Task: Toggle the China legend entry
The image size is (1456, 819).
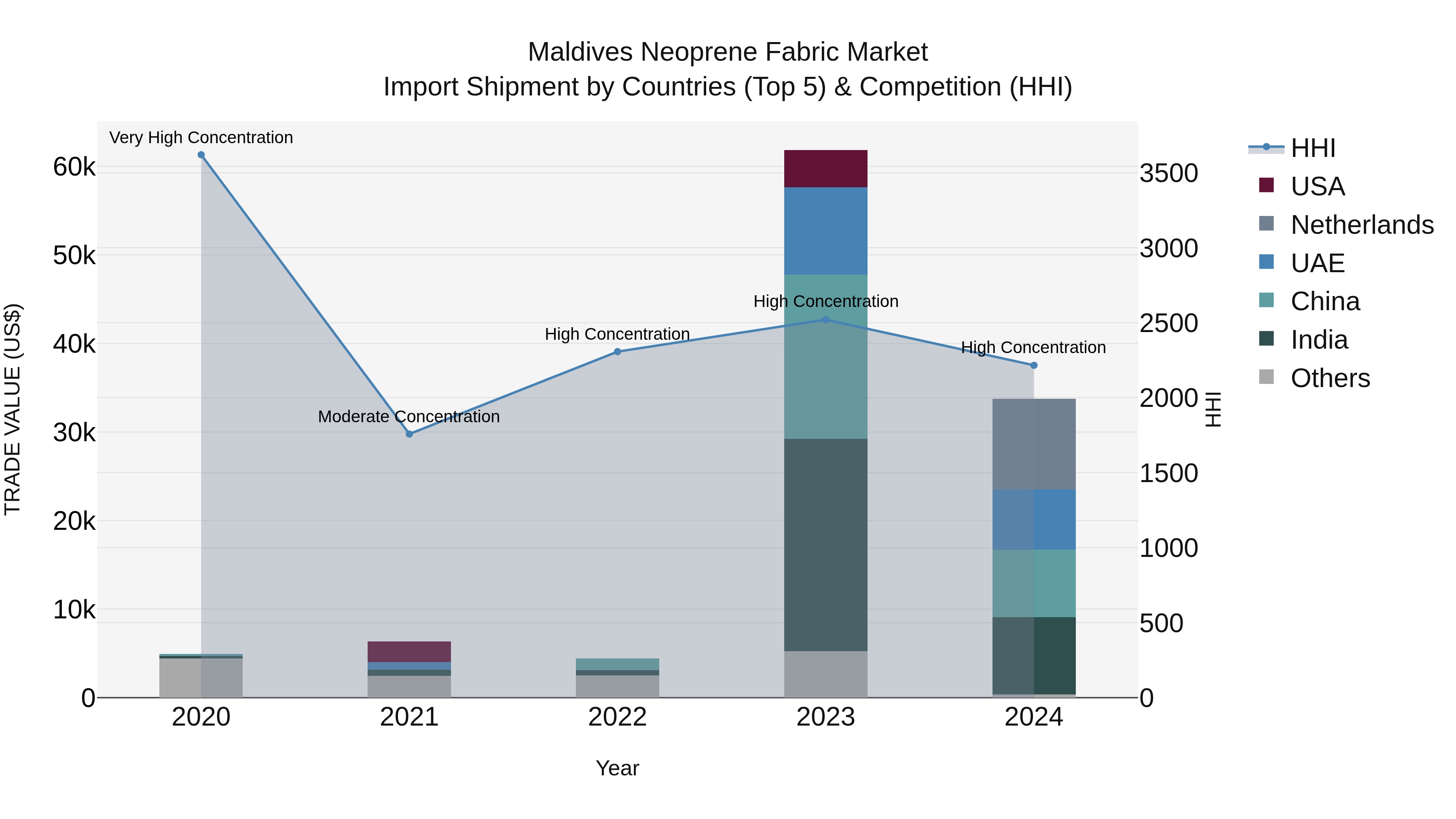Action: point(1309,301)
